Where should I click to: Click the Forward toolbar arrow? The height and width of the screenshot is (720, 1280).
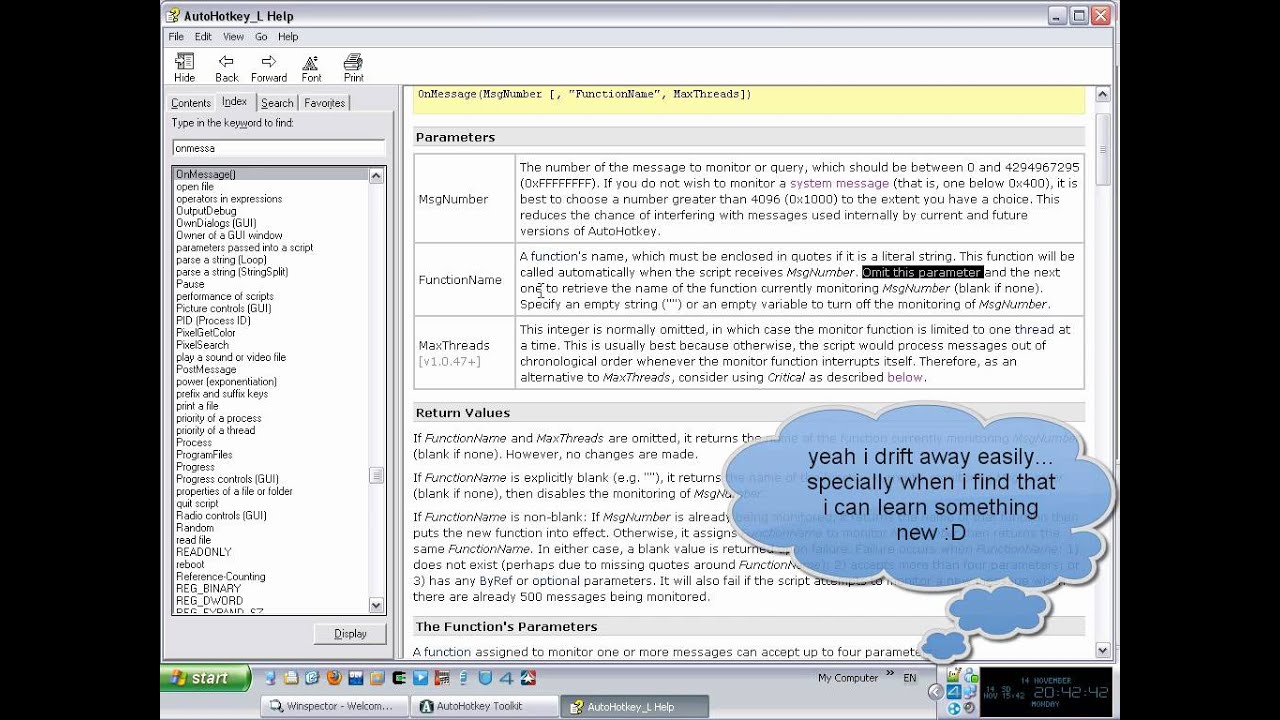click(x=269, y=68)
